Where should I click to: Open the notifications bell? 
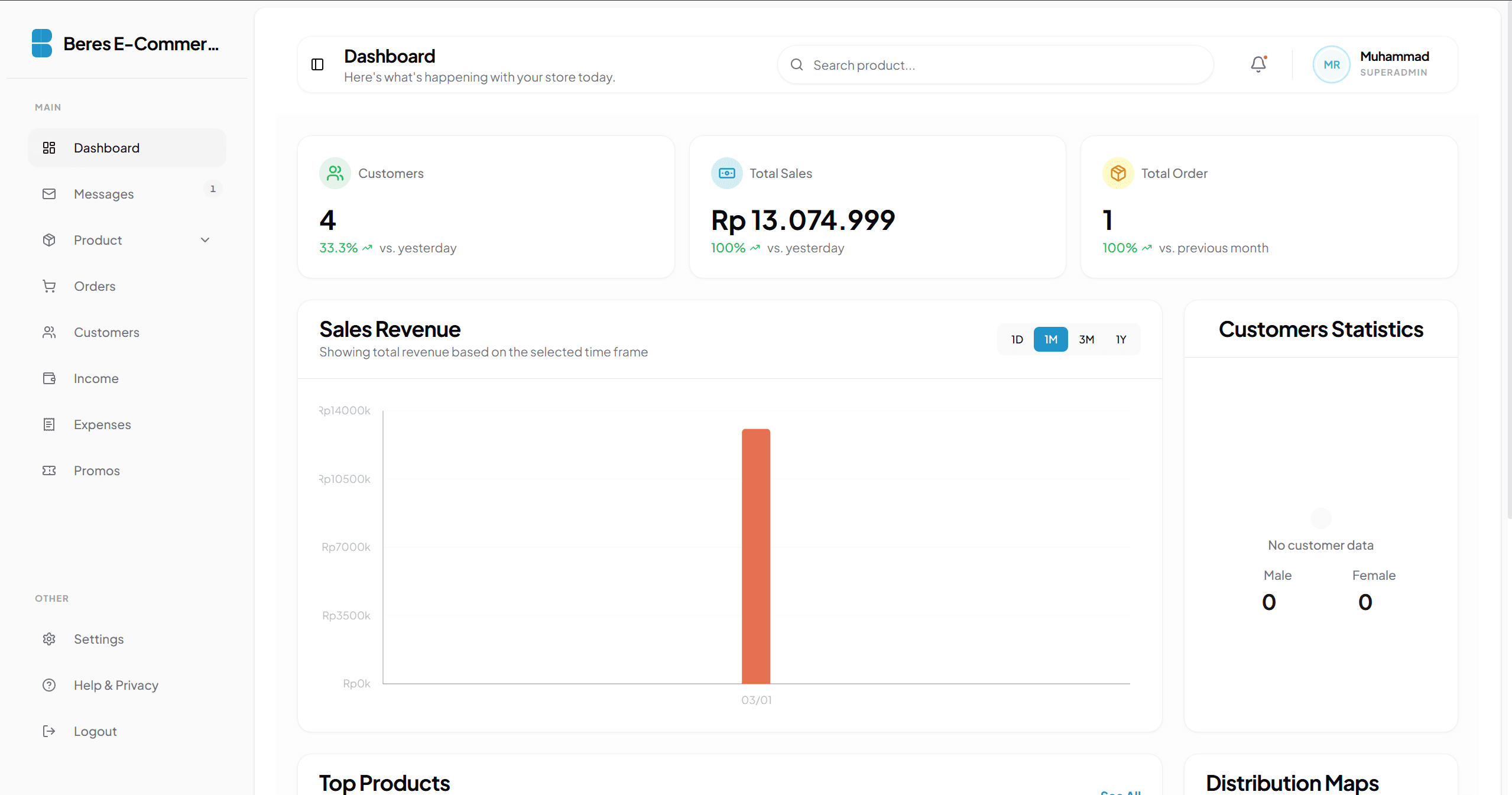point(1258,64)
